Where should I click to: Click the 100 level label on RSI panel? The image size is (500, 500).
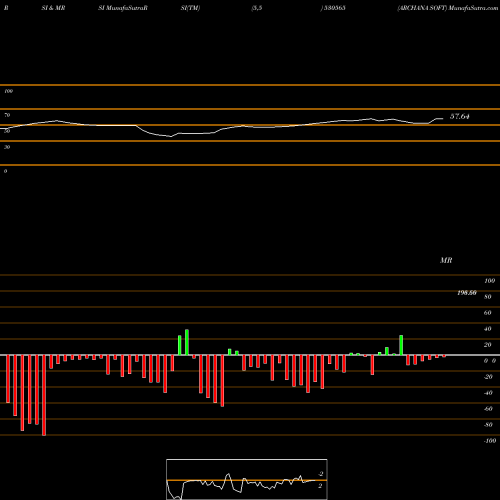click(x=8, y=91)
